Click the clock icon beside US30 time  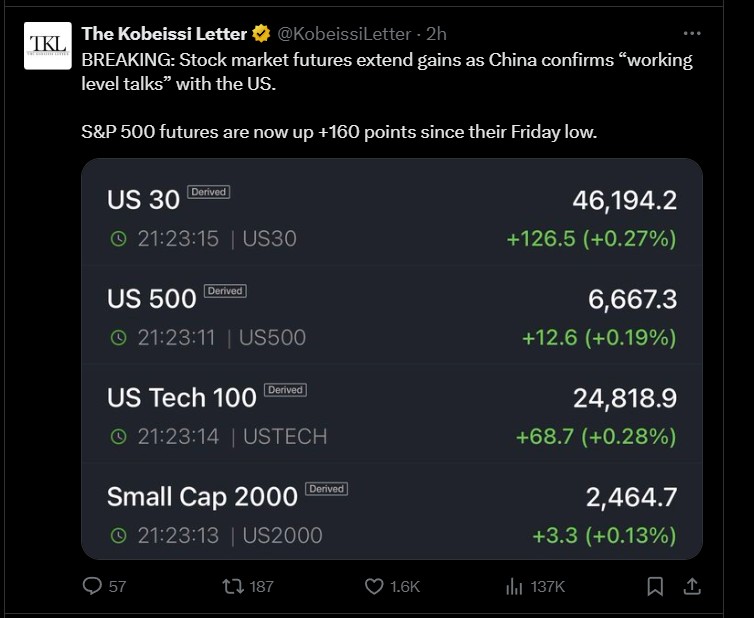click(x=118, y=239)
